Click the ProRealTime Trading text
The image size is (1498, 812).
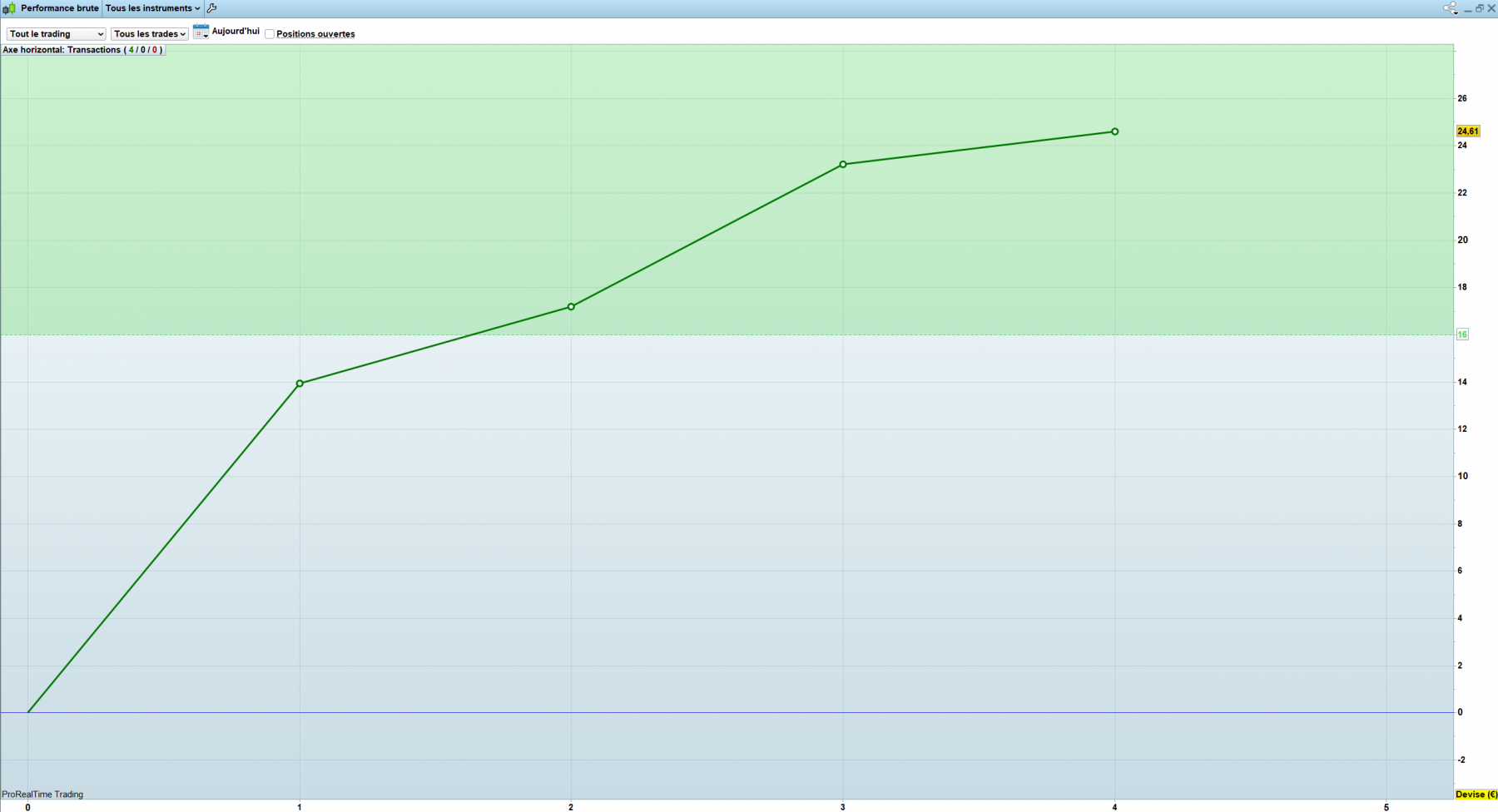(x=42, y=795)
